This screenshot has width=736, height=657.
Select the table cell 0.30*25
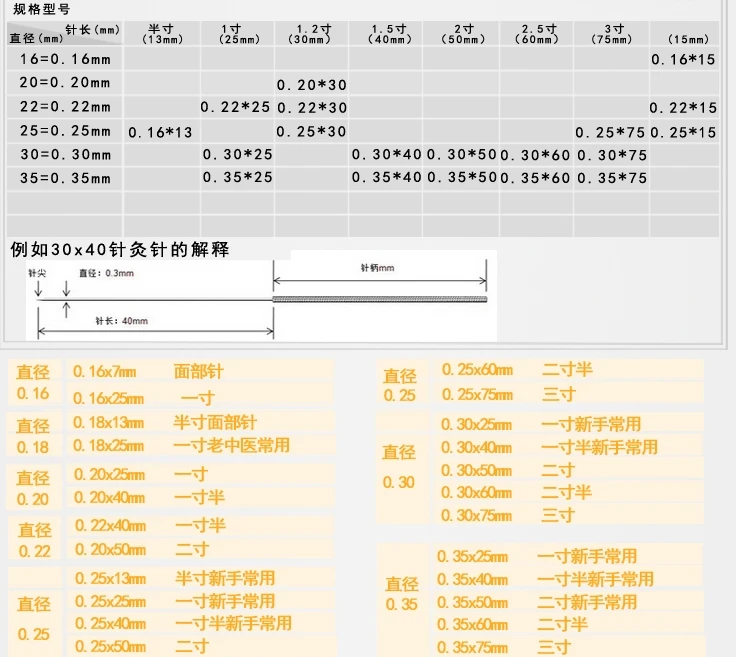238,154
